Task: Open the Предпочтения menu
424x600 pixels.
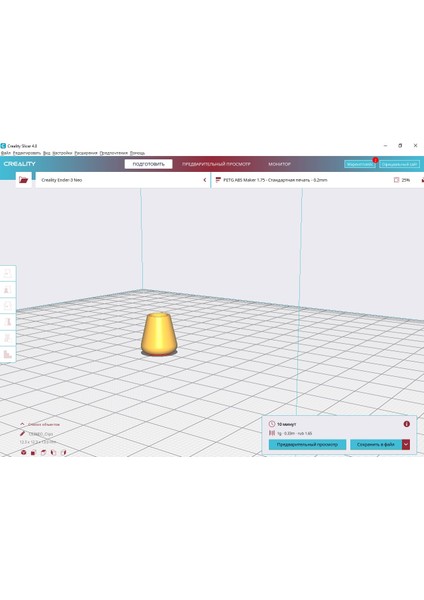Action: click(x=114, y=153)
